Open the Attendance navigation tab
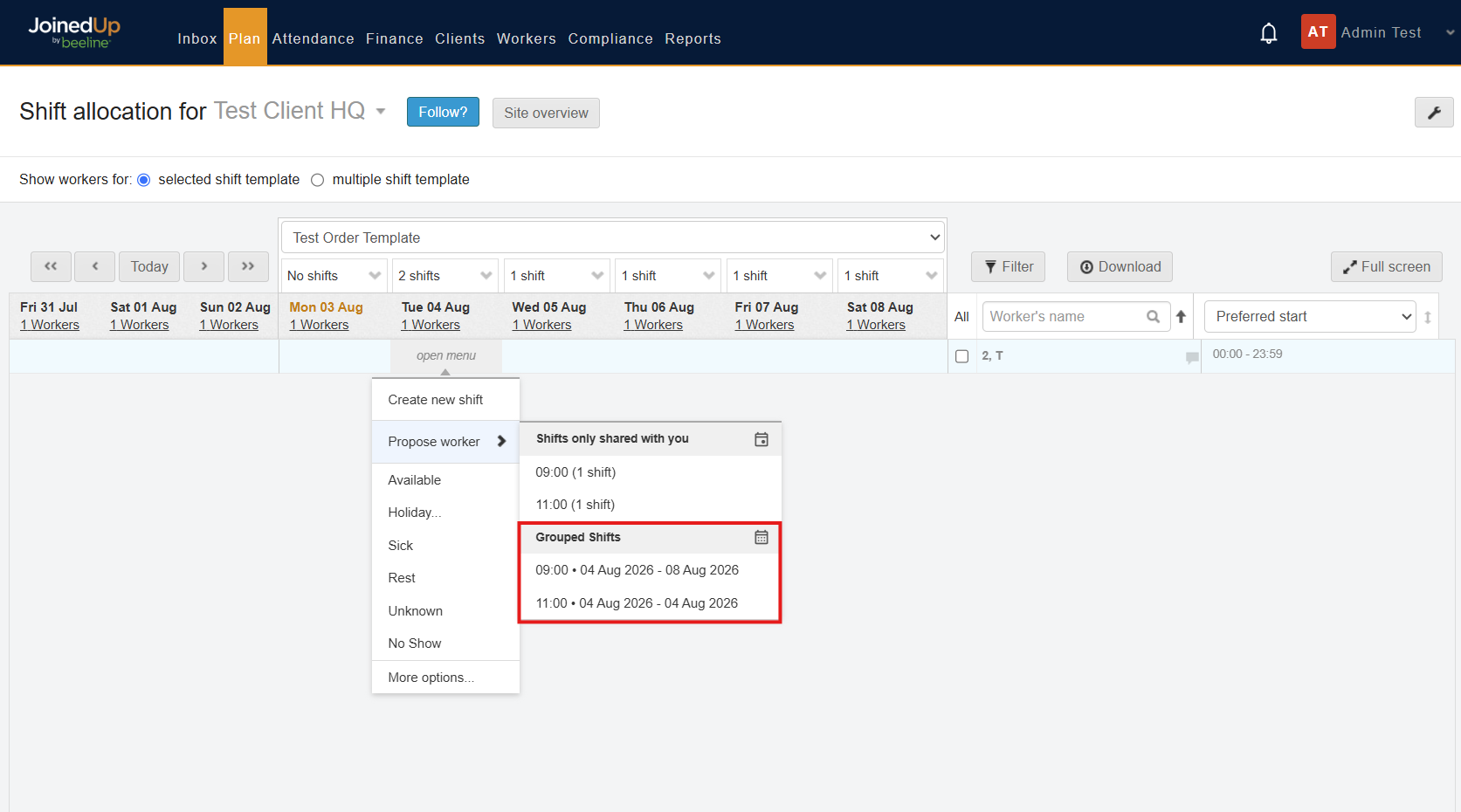This screenshot has width=1461, height=812. pos(313,38)
